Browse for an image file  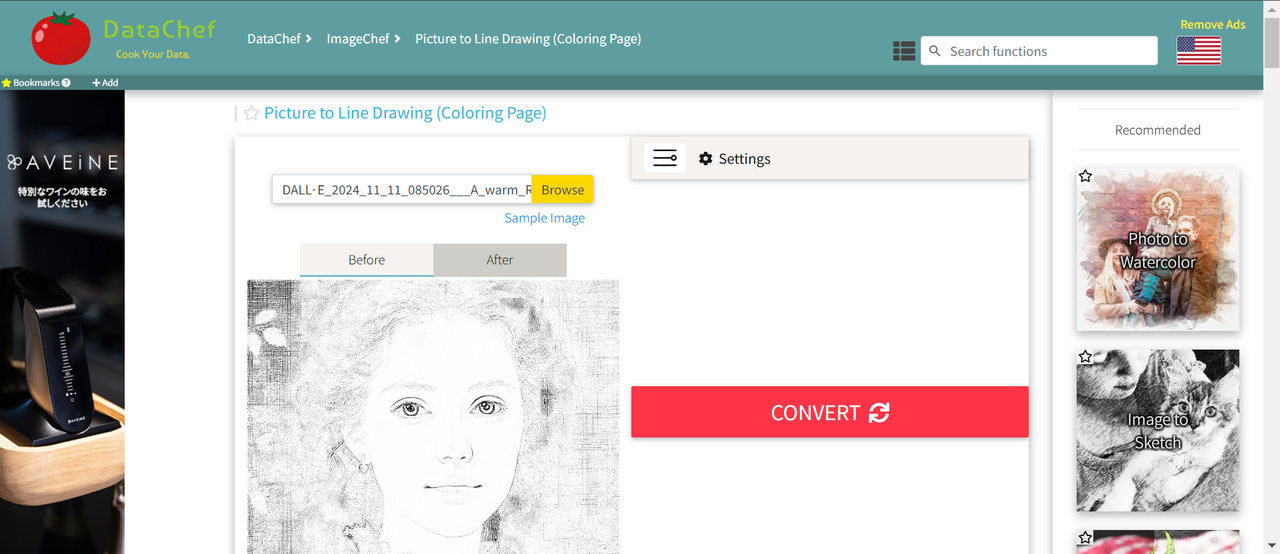(562, 190)
